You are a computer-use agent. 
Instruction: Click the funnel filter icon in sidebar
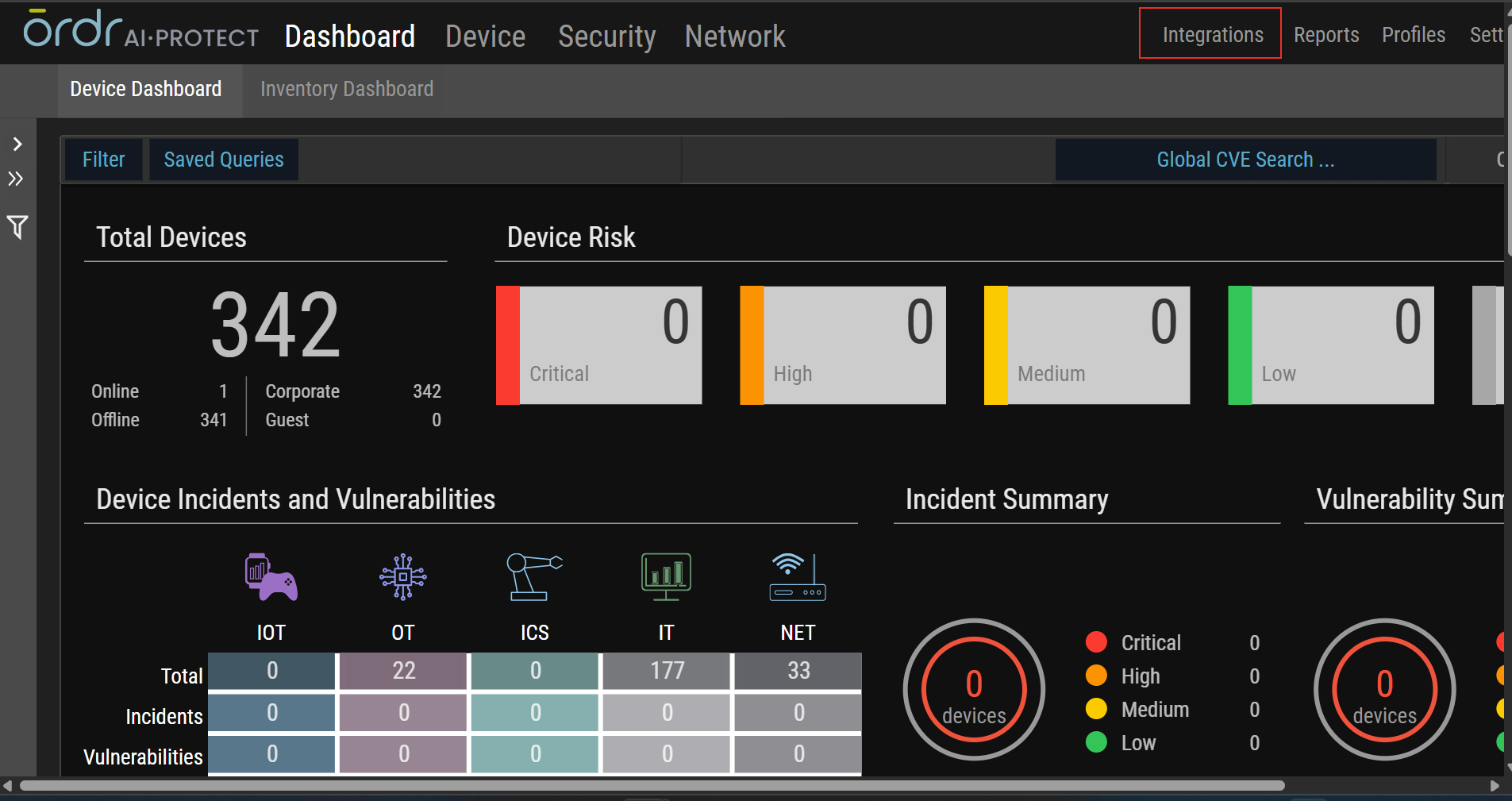(x=17, y=228)
